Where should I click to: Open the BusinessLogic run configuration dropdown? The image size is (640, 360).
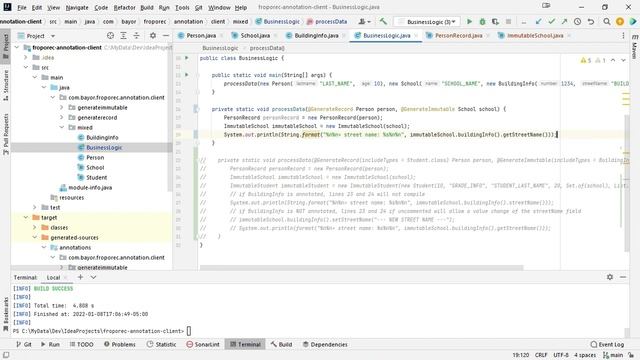(x=427, y=22)
